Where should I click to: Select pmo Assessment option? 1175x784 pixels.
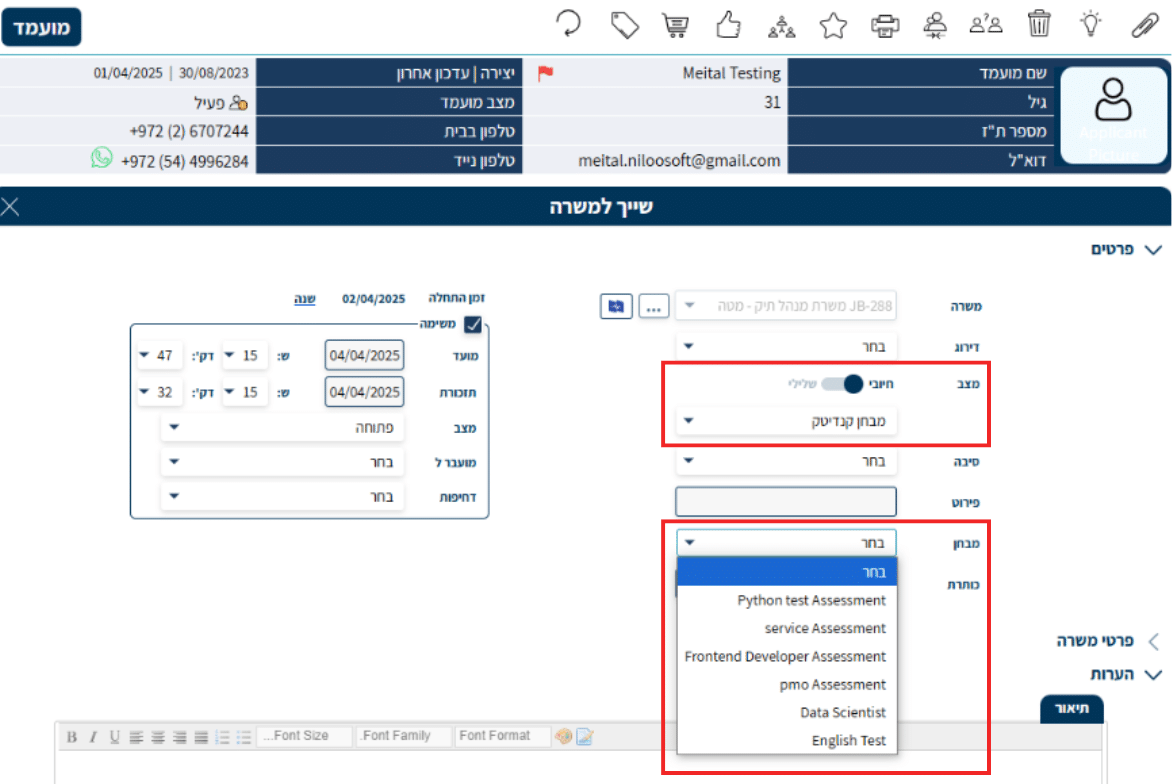787,684
